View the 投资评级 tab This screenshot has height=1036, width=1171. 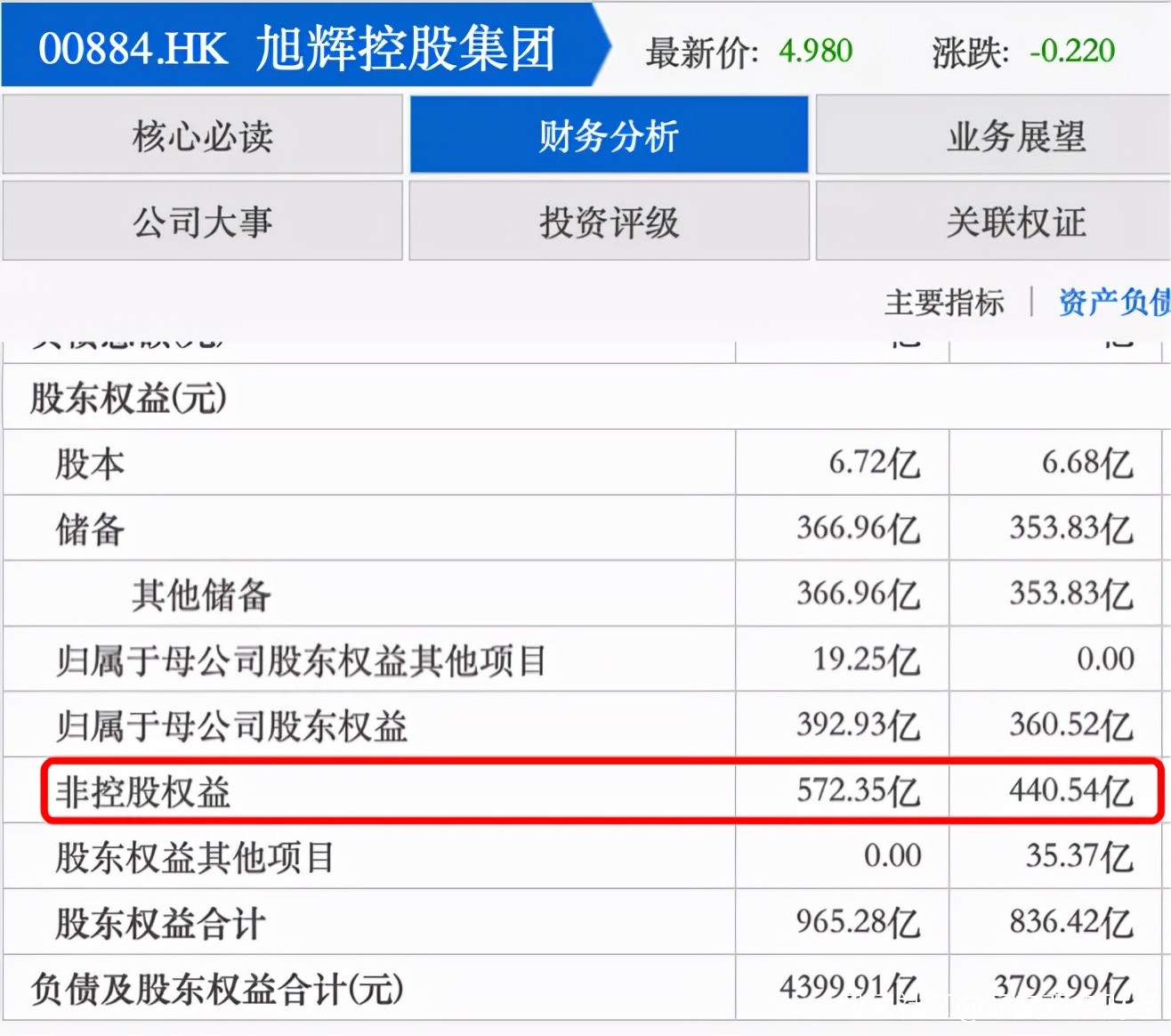pos(609,222)
